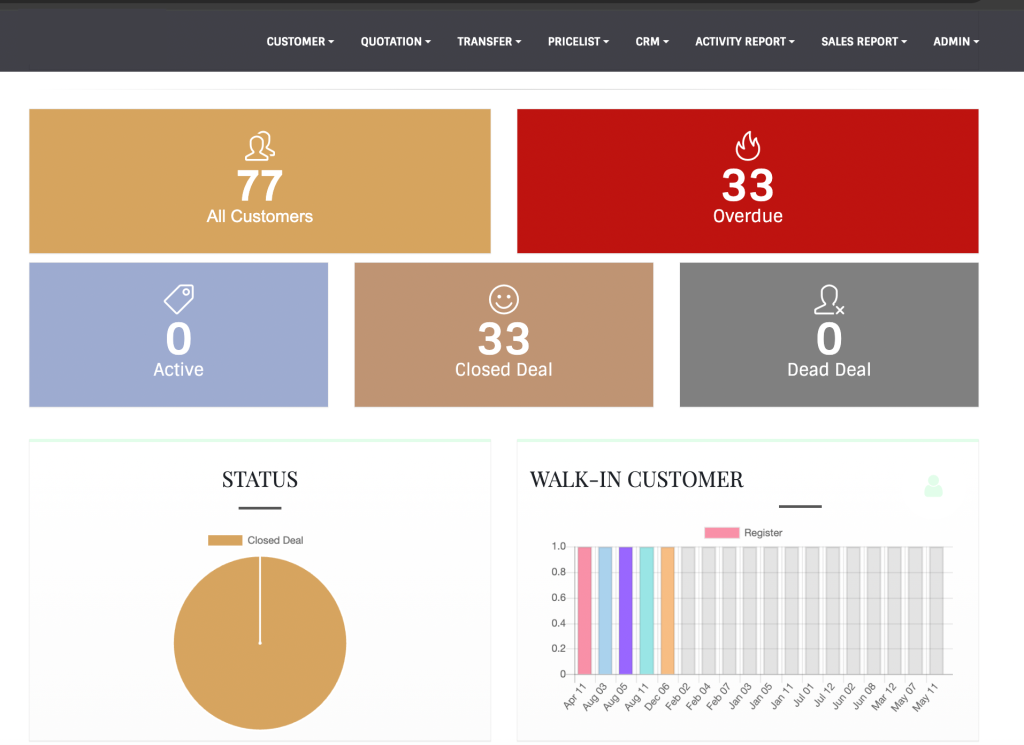Click the Jul 01 x-axis label

(803, 696)
